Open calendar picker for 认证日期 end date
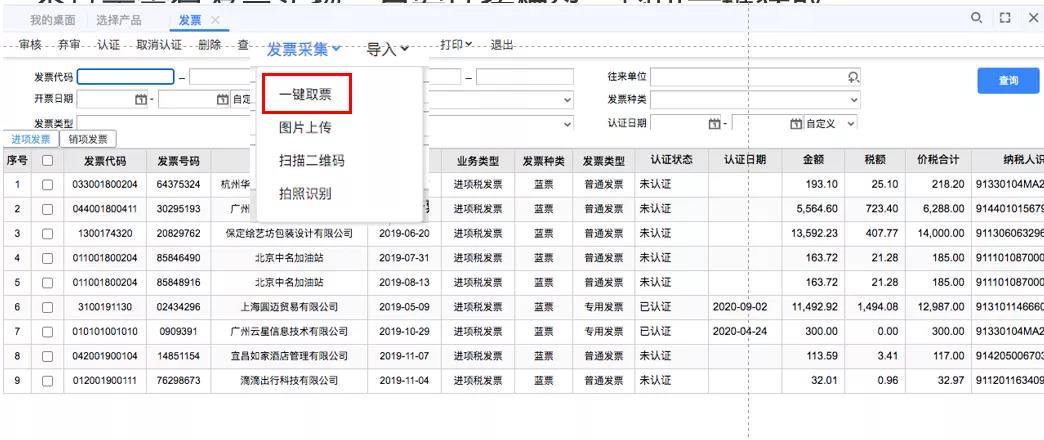Screen dimensions: 1044x440 (x=795, y=123)
